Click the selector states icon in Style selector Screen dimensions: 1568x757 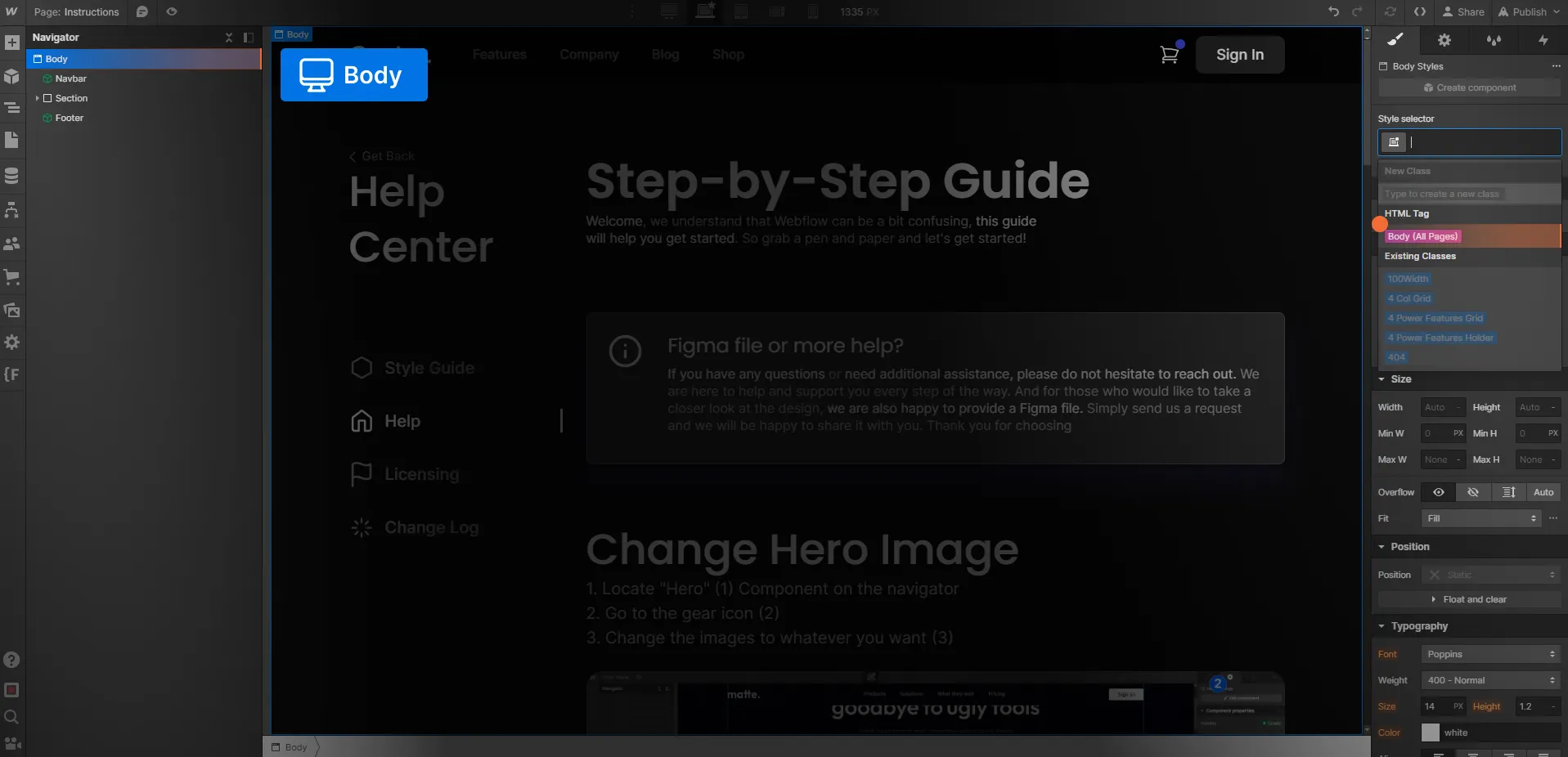pos(1394,142)
